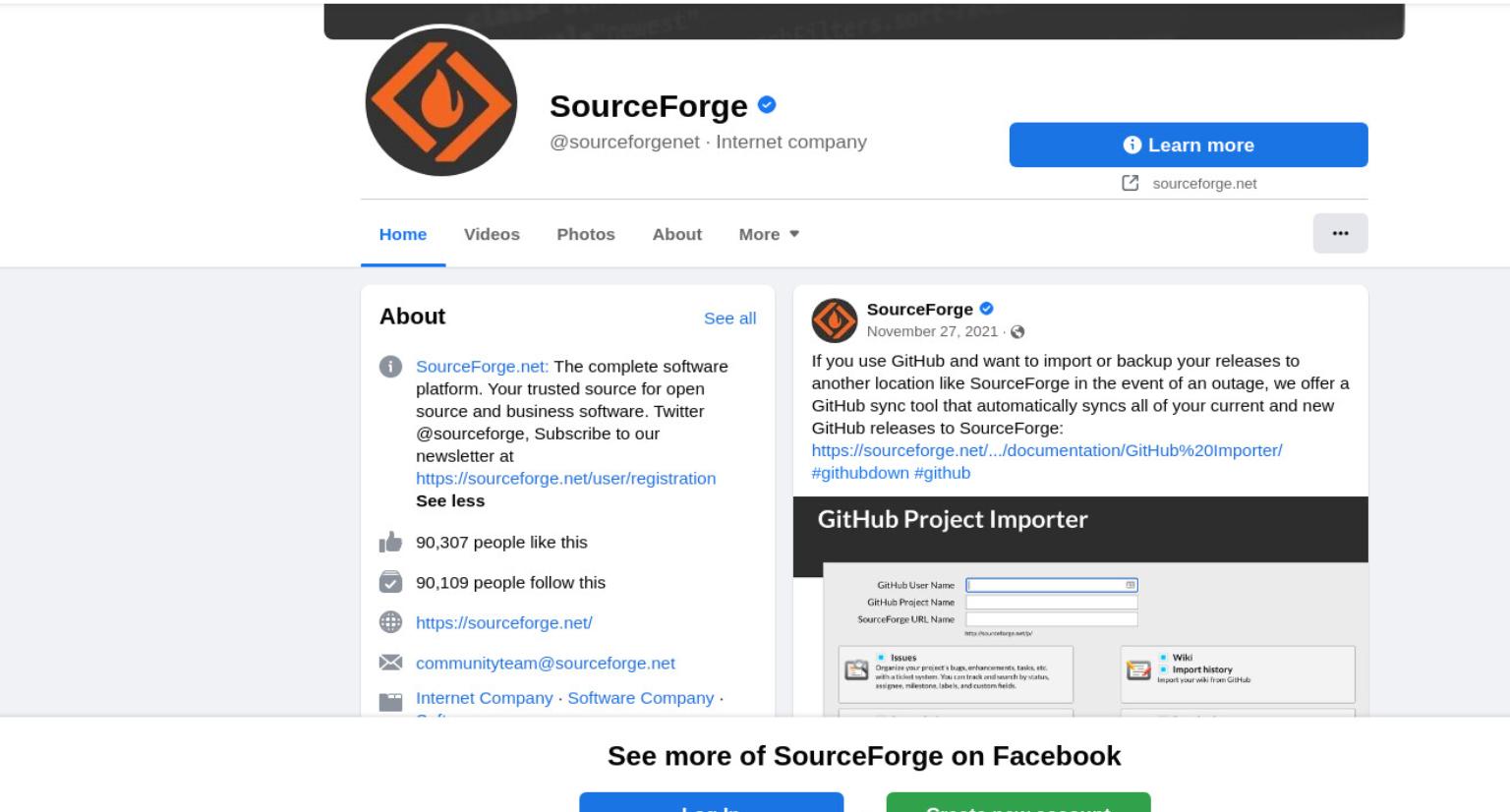This screenshot has height=812, width=1510.
Task: Click the Learn more button
Action: tap(1189, 145)
